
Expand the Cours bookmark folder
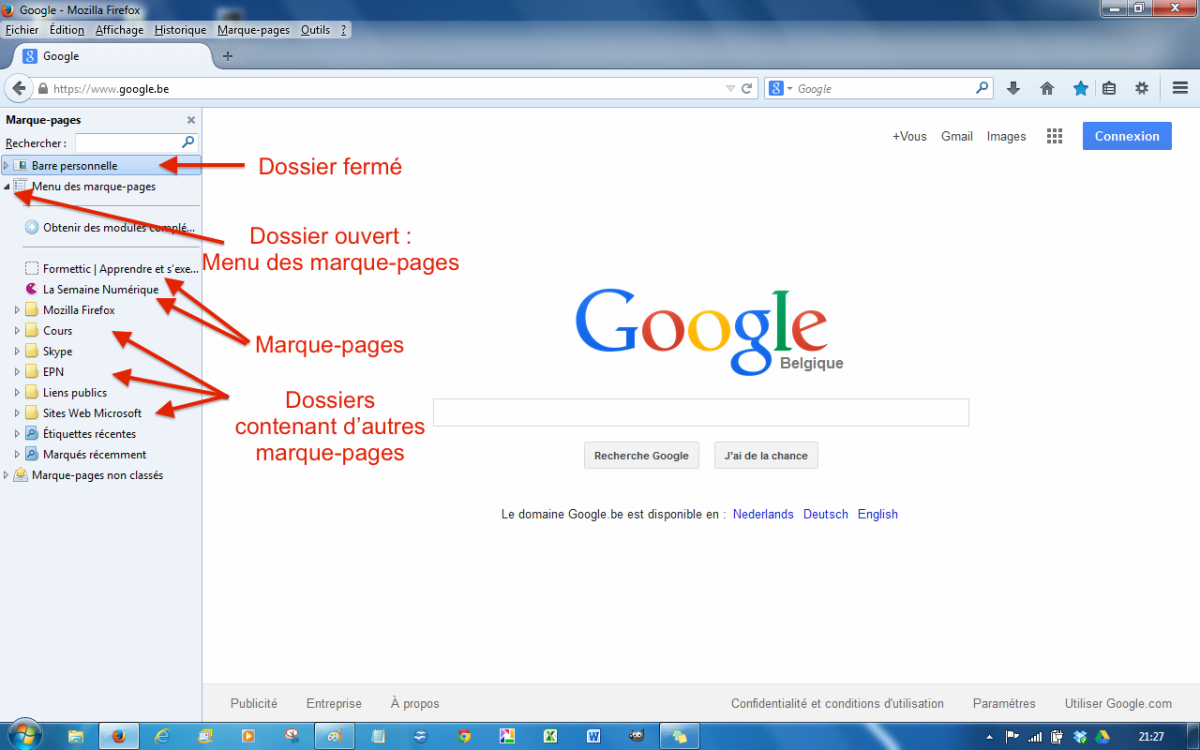click(17, 331)
